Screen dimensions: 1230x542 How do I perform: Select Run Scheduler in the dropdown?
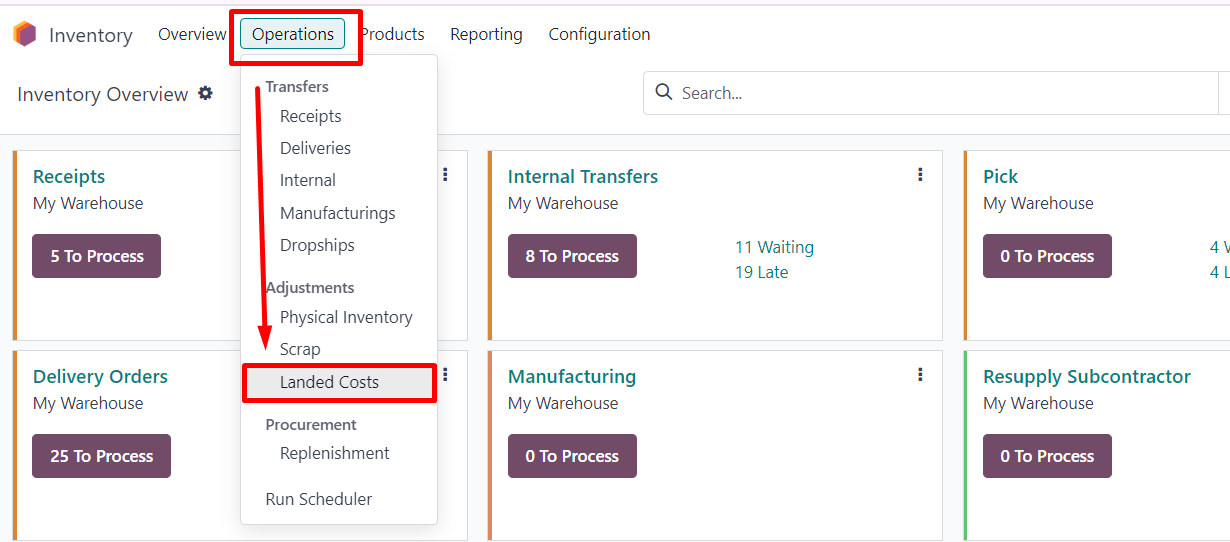click(319, 499)
